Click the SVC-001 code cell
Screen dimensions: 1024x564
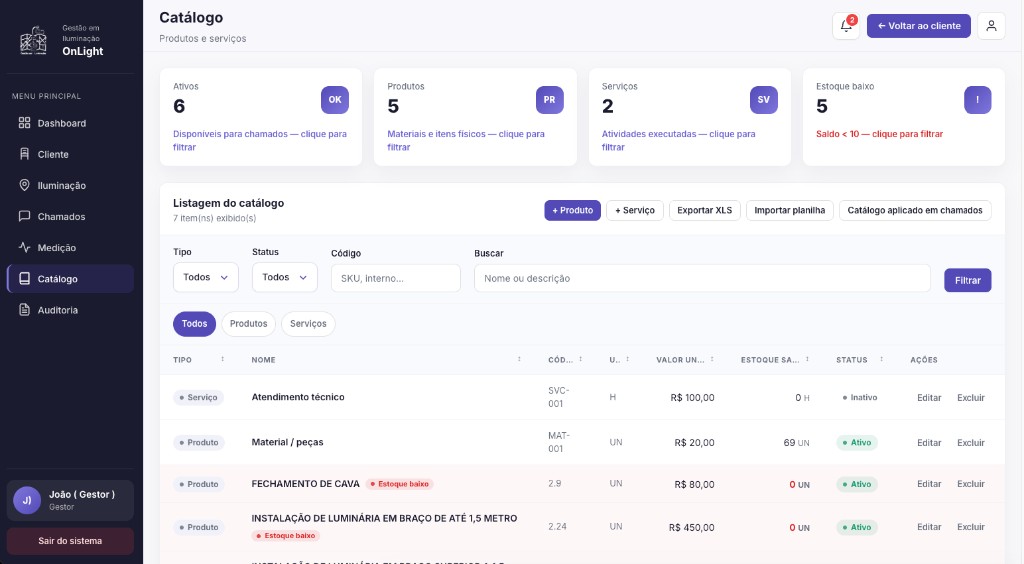tap(558, 397)
